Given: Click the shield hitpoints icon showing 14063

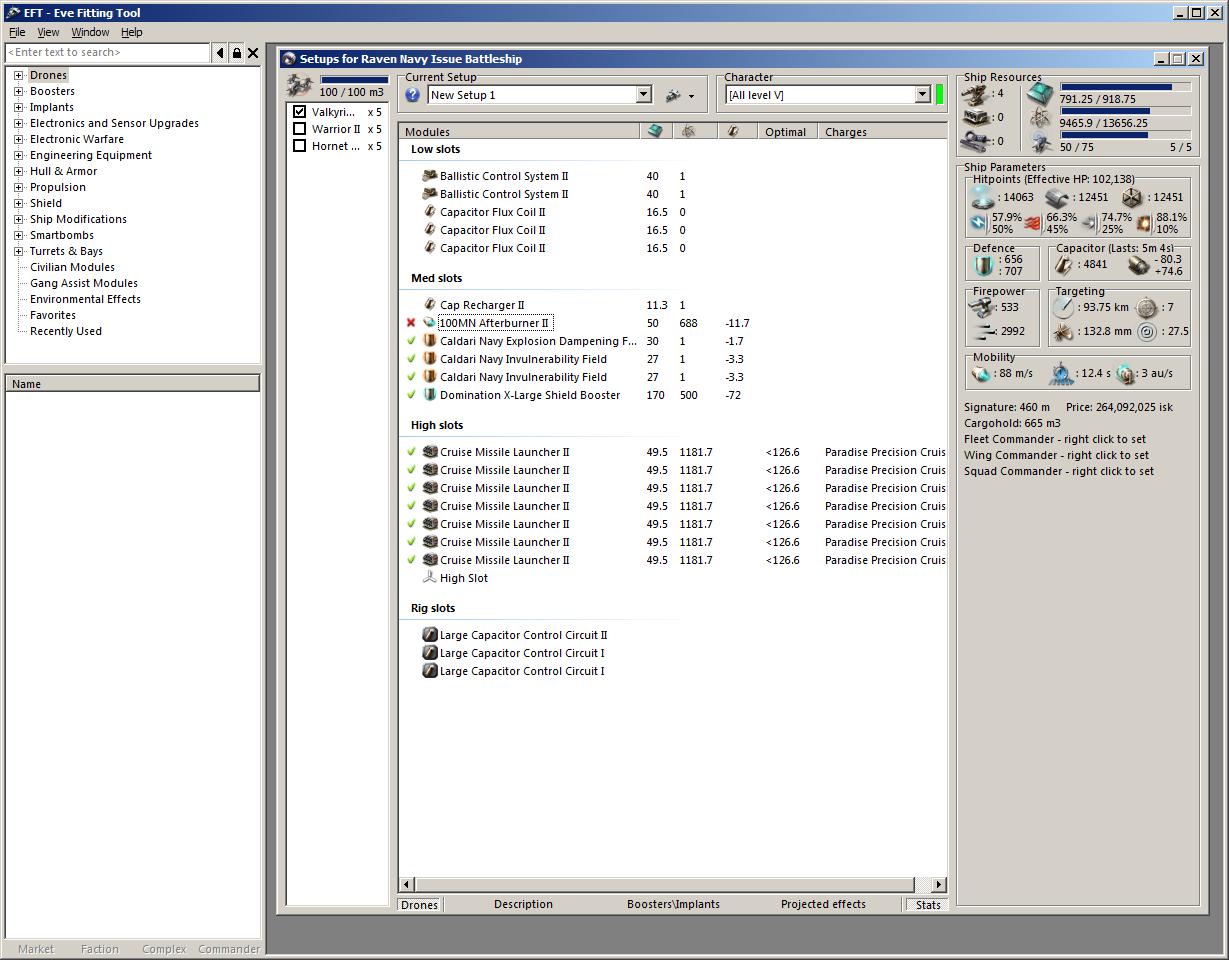Looking at the screenshot, I should (984, 197).
